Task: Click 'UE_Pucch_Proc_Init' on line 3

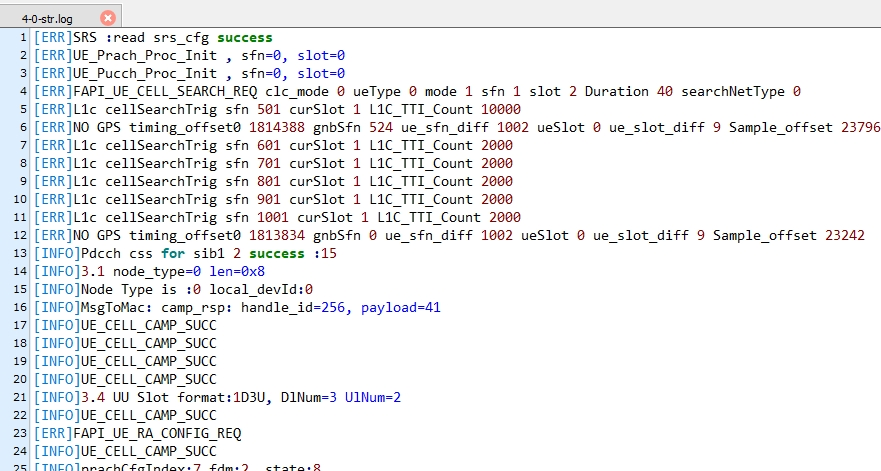Action: tap(144, 74)
